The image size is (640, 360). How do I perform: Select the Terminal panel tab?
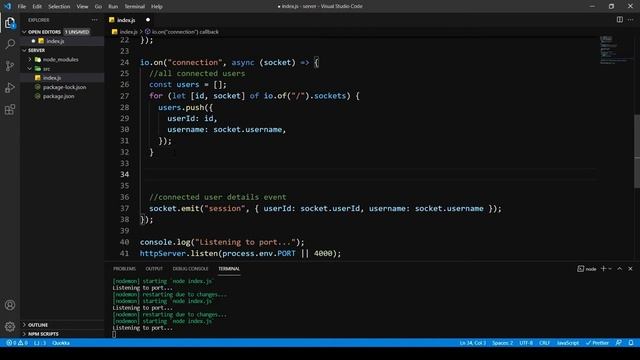pos(229,269)
